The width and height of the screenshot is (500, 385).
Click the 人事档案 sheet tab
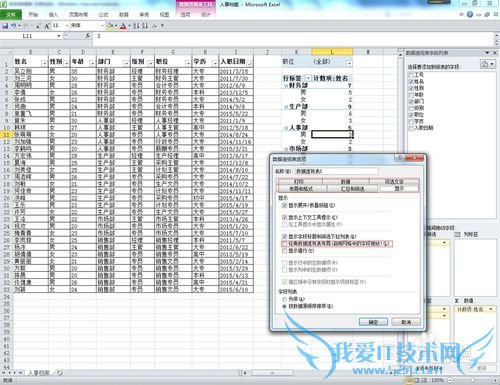coord(39,373)
